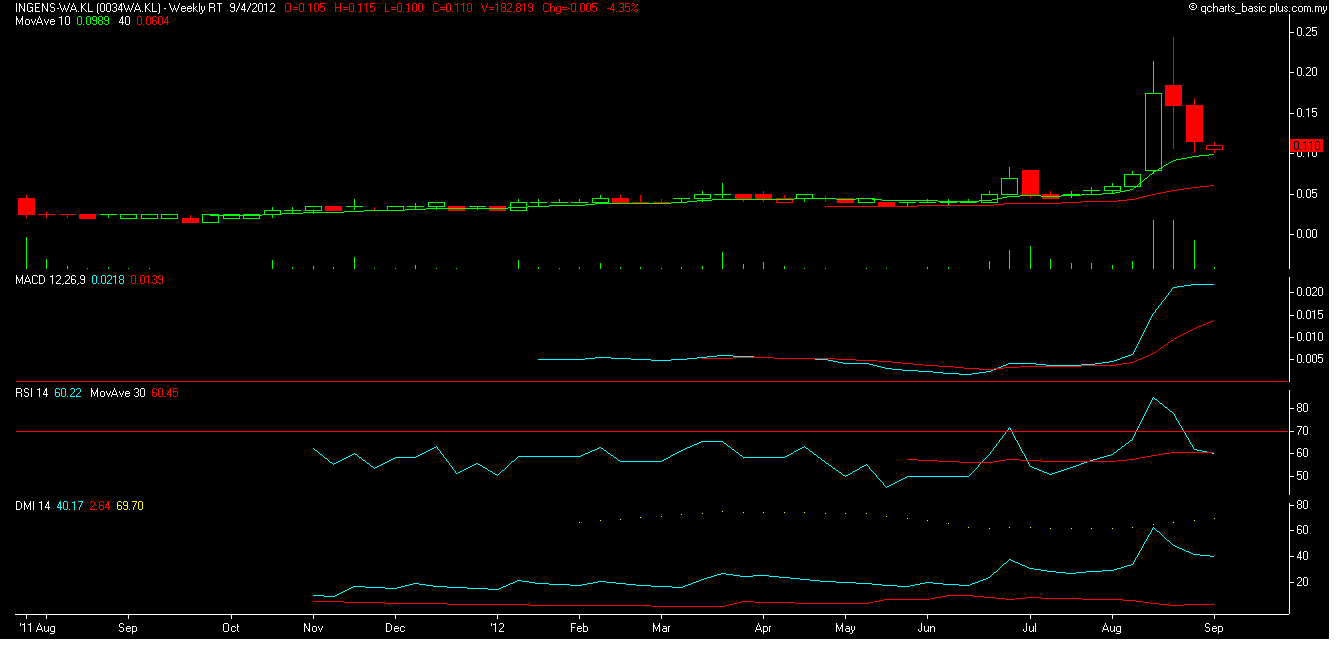
Task: Click 0.20 on the price axis
Action: 1306,72
